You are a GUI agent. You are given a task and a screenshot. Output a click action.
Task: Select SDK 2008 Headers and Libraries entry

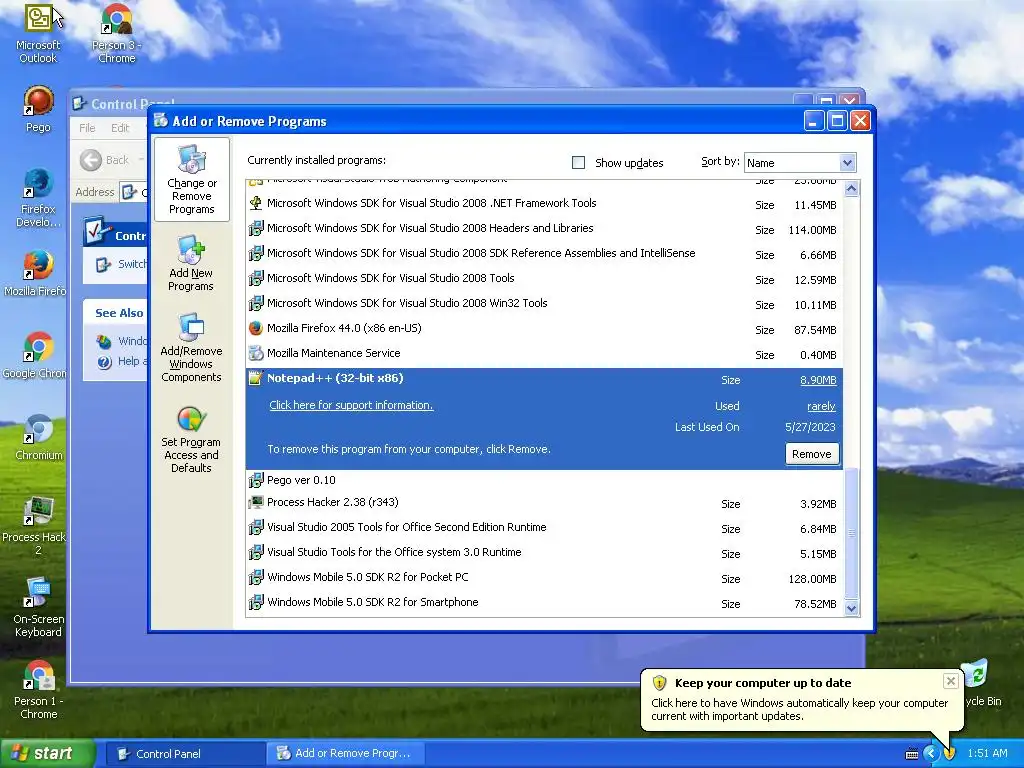coord(545,229)
